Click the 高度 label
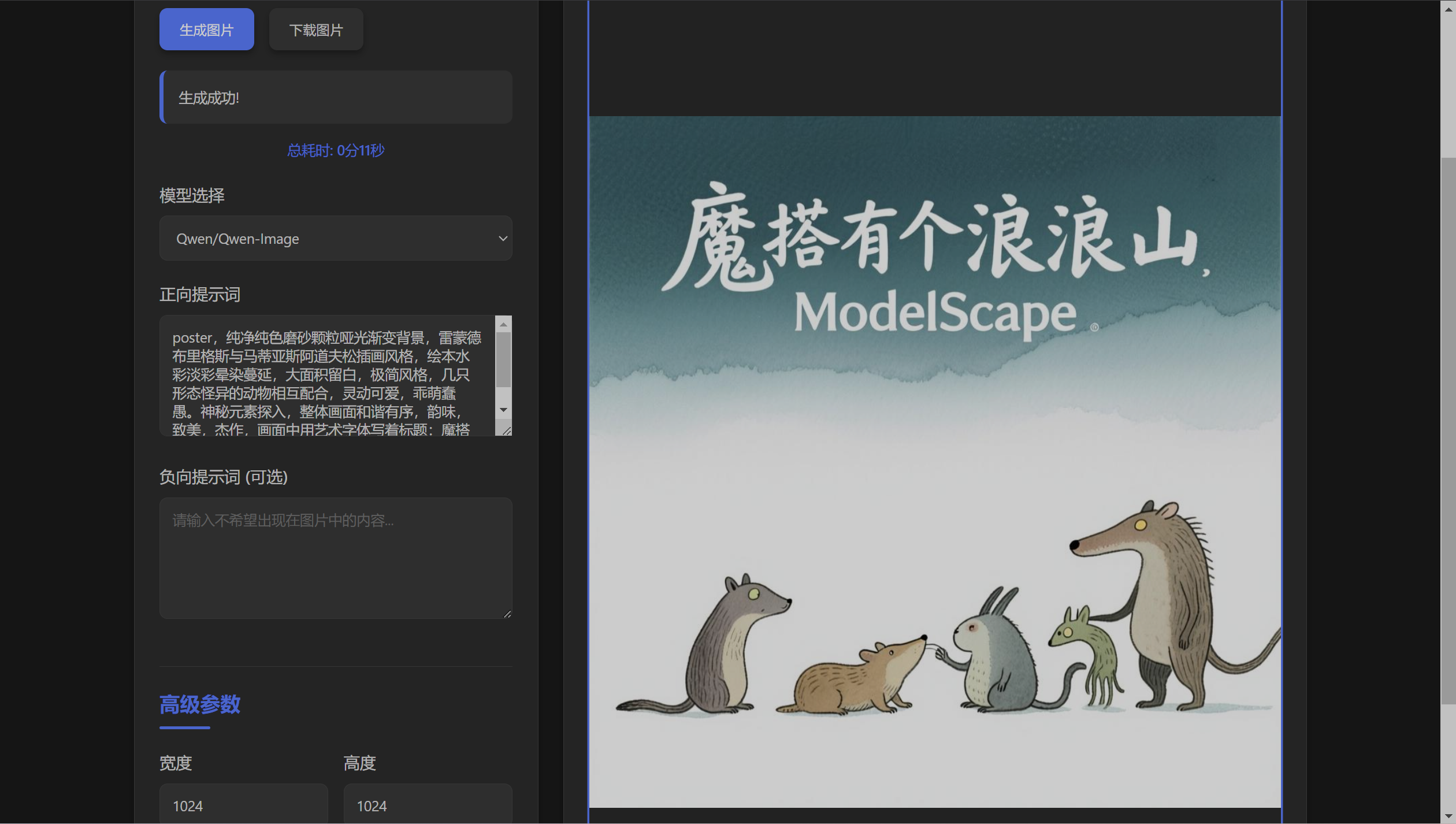 [x=360, y=763]
